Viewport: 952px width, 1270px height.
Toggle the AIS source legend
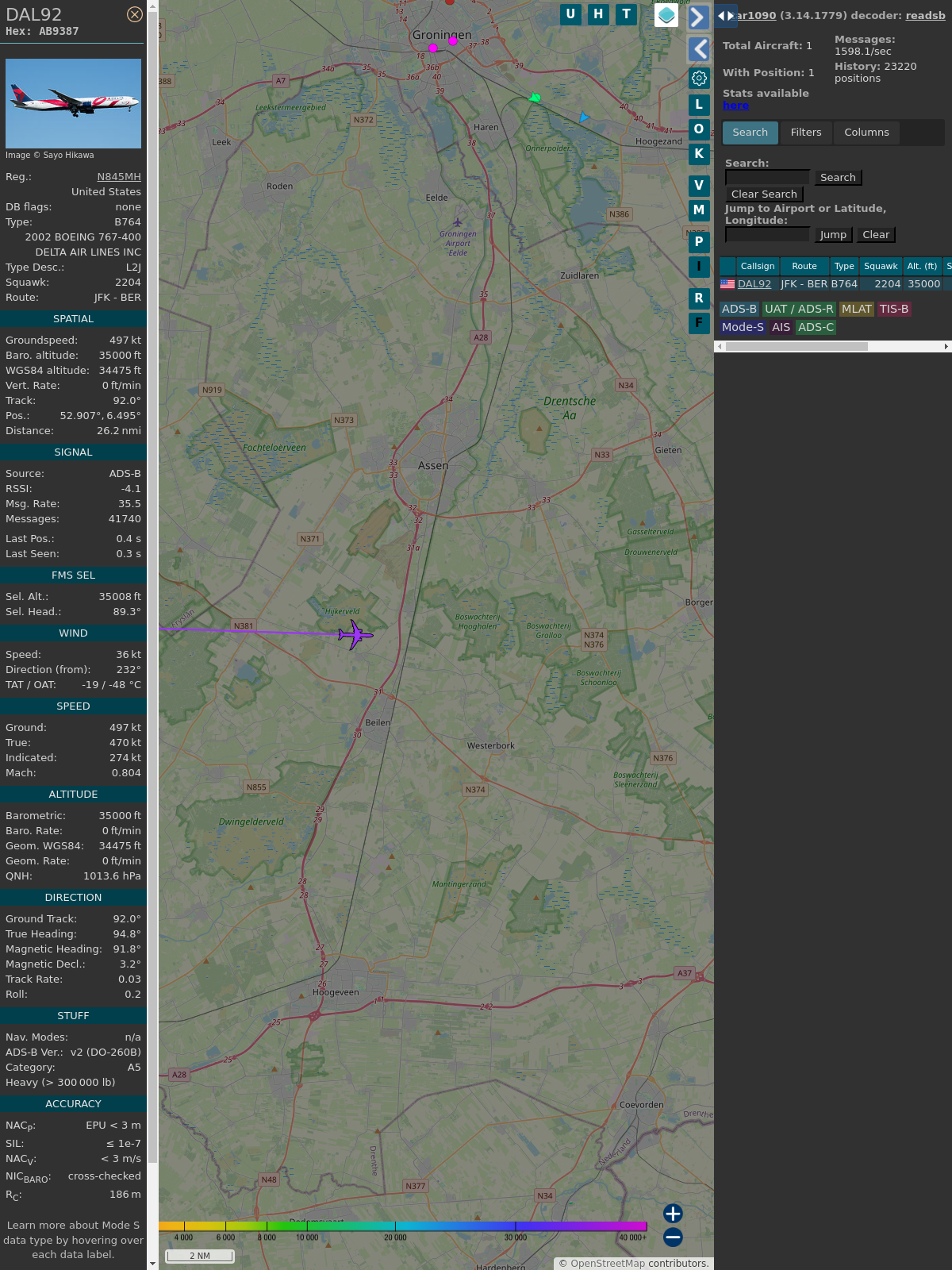(781, 327)
